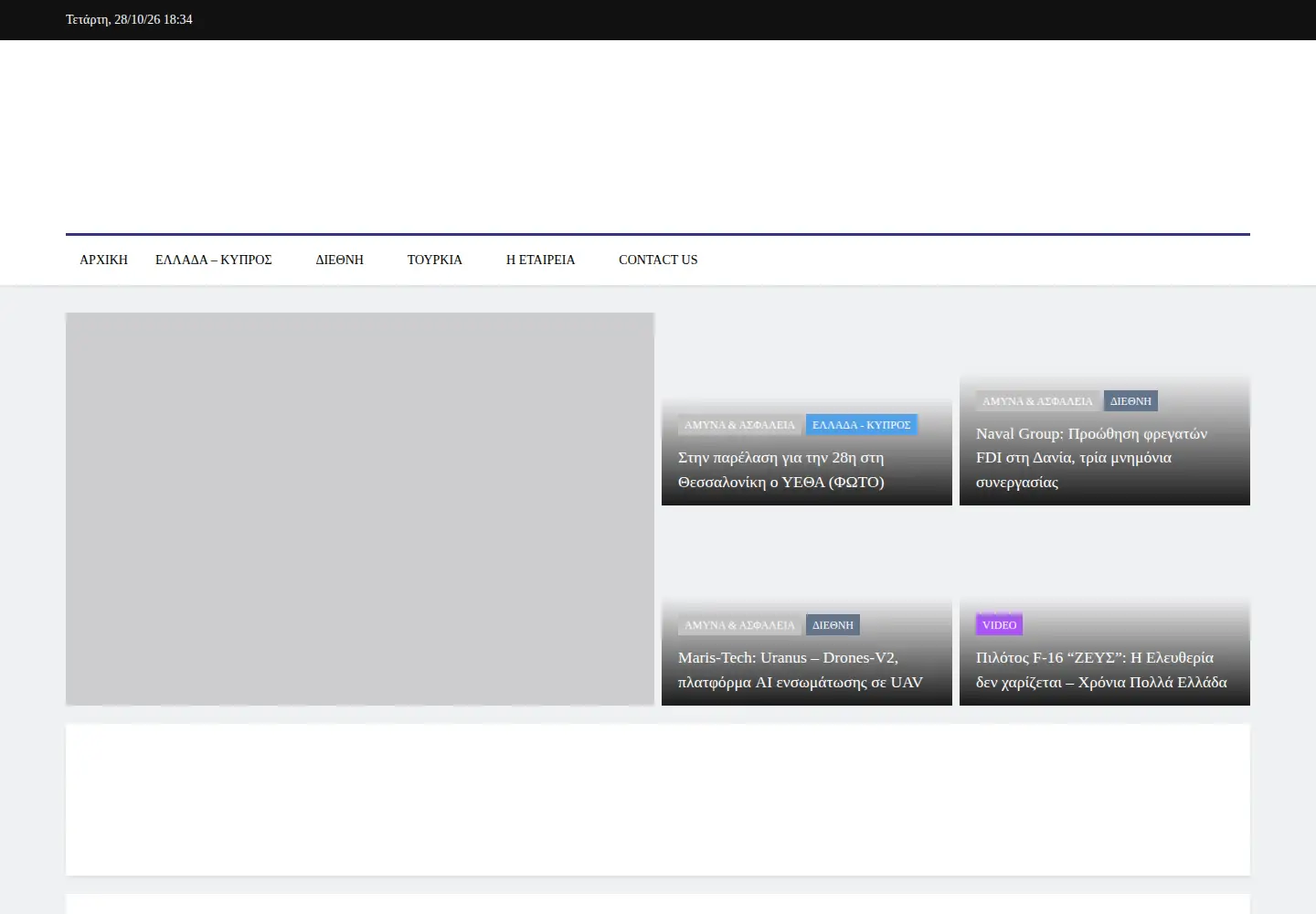Click the ΔΙΕΘΝΗ tag on Naval Group article
This screenshot has height=914, width=1316.
[1130, 401]
